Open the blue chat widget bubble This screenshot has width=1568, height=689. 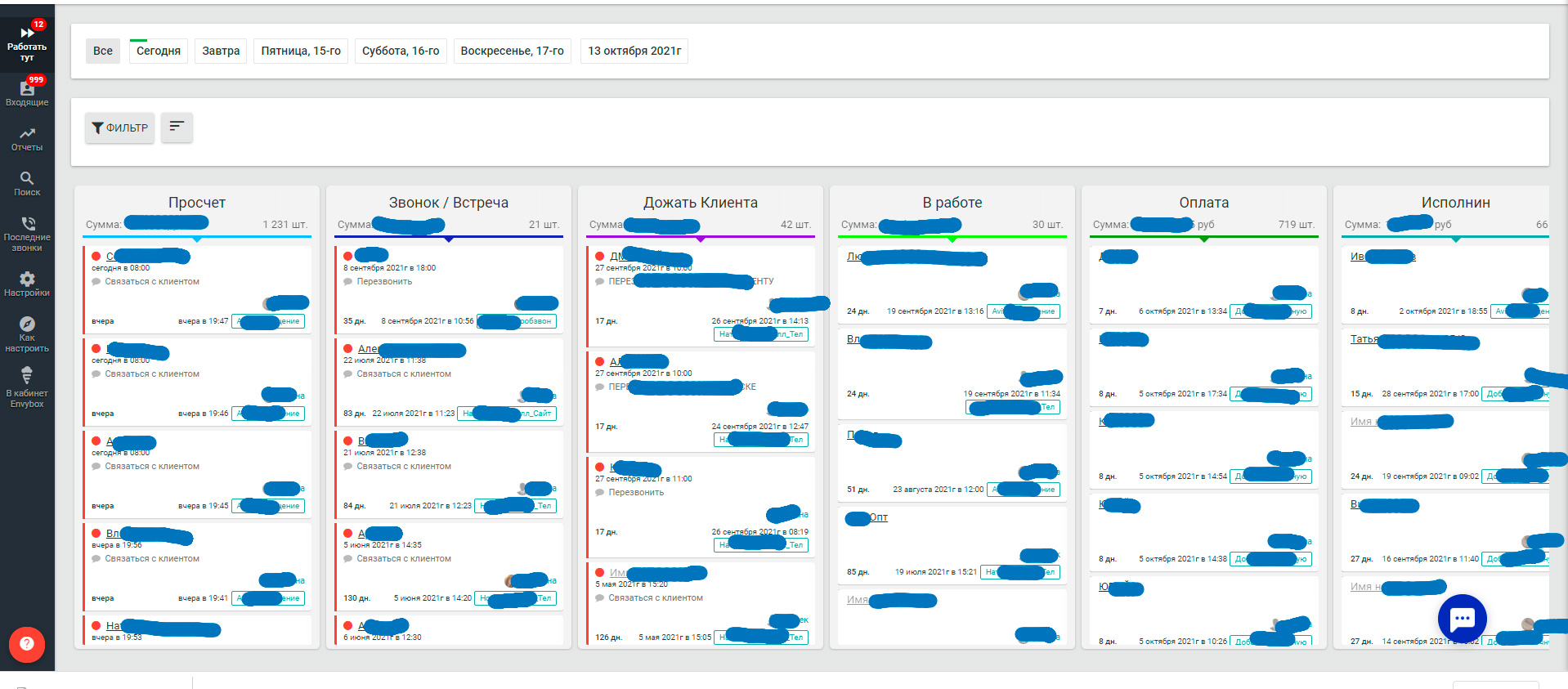click(1462, 619)
